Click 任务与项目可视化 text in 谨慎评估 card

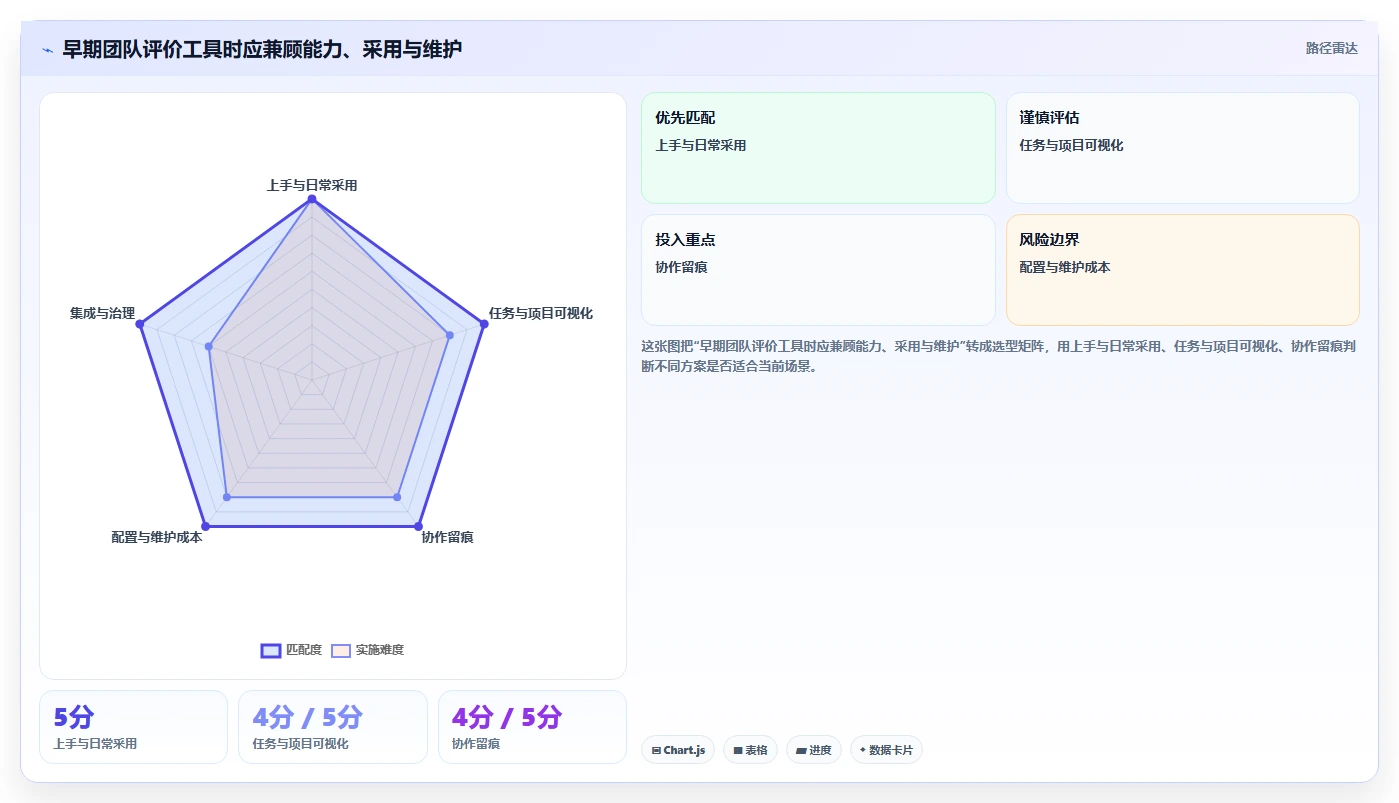(x=1071, y=145)
